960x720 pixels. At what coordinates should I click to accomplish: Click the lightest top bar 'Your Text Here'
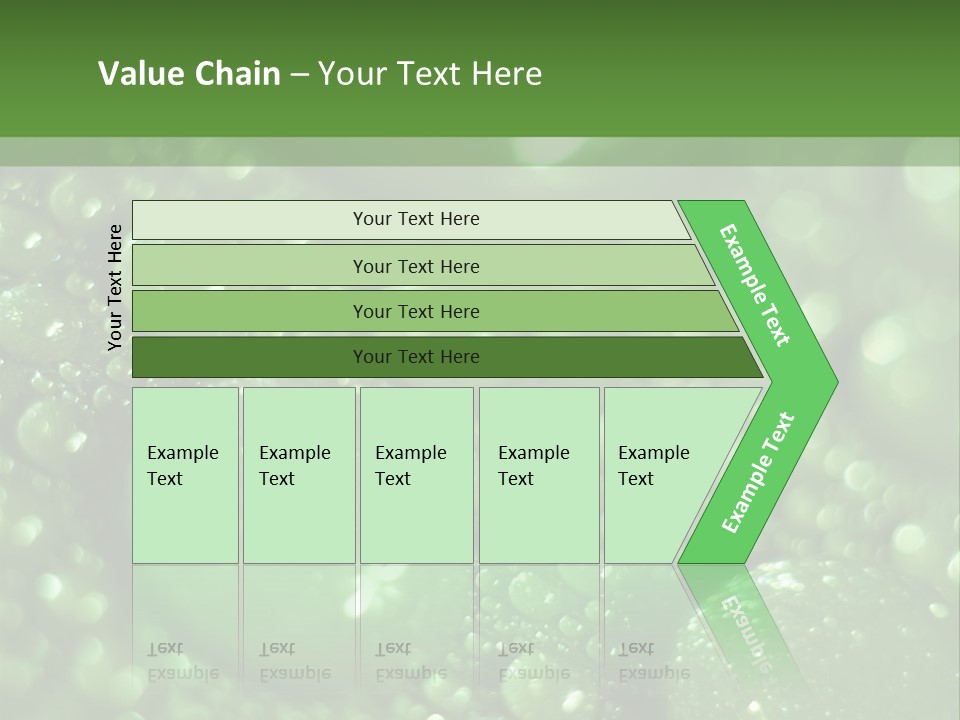[411, 219]
